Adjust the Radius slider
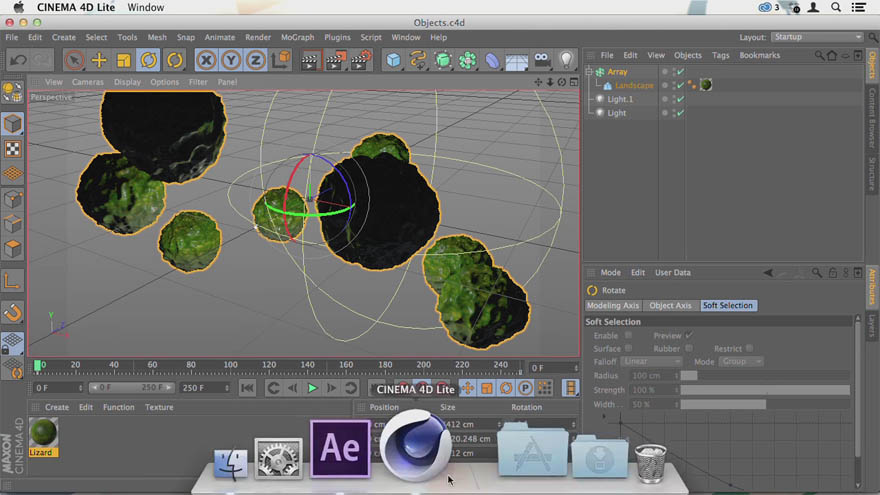 tap(765, 375)
